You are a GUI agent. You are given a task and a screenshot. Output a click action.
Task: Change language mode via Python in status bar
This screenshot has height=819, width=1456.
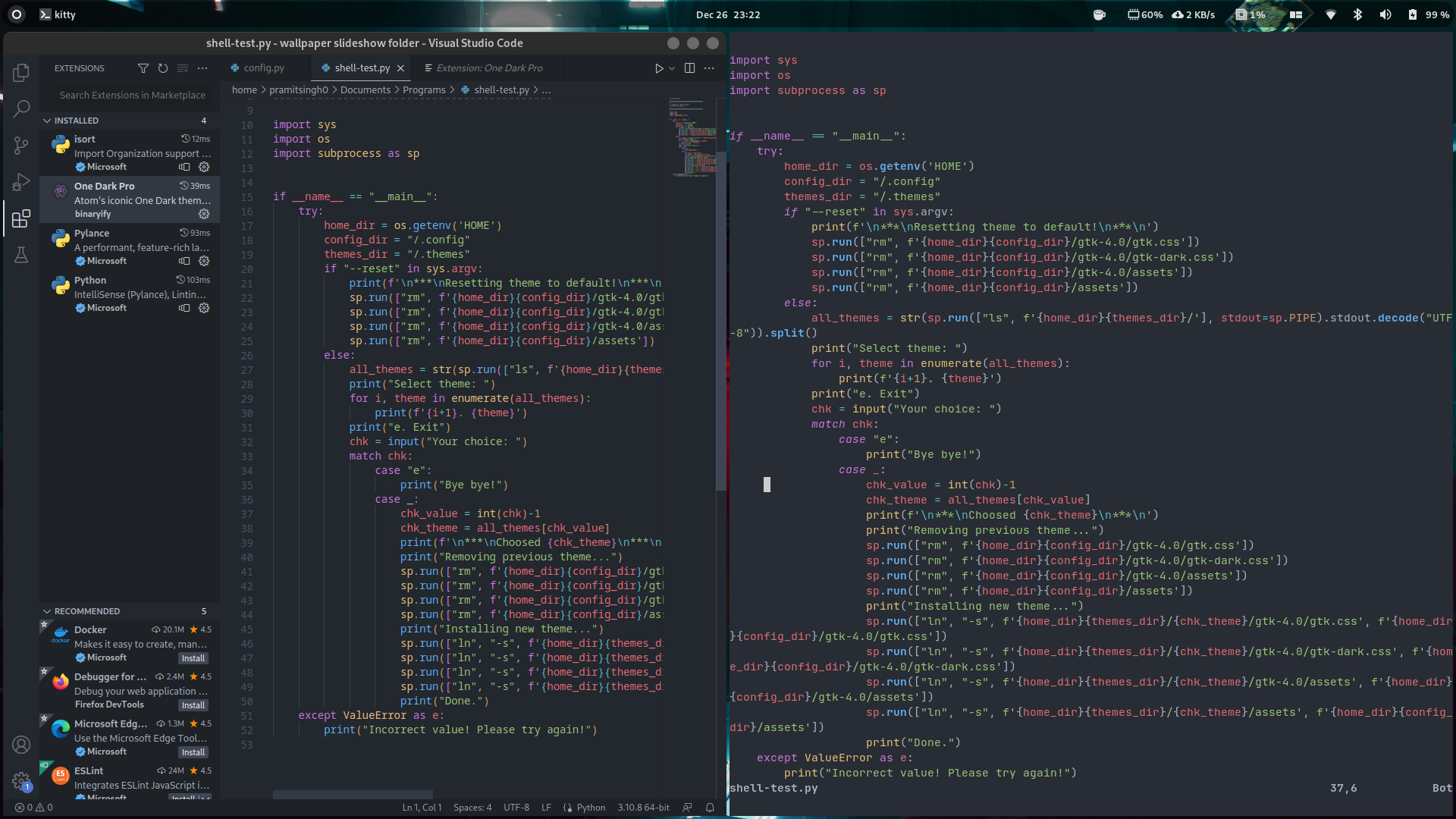tap(590, 808)
